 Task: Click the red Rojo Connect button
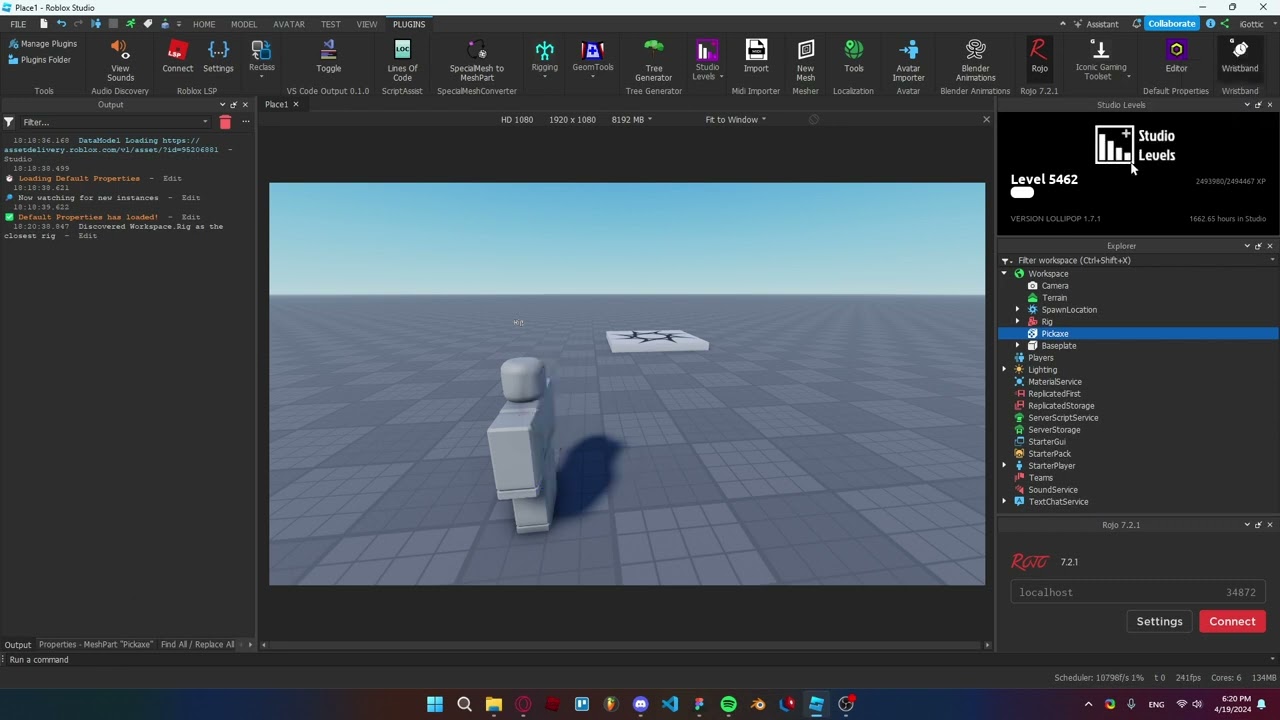(x=1232, y=622)
